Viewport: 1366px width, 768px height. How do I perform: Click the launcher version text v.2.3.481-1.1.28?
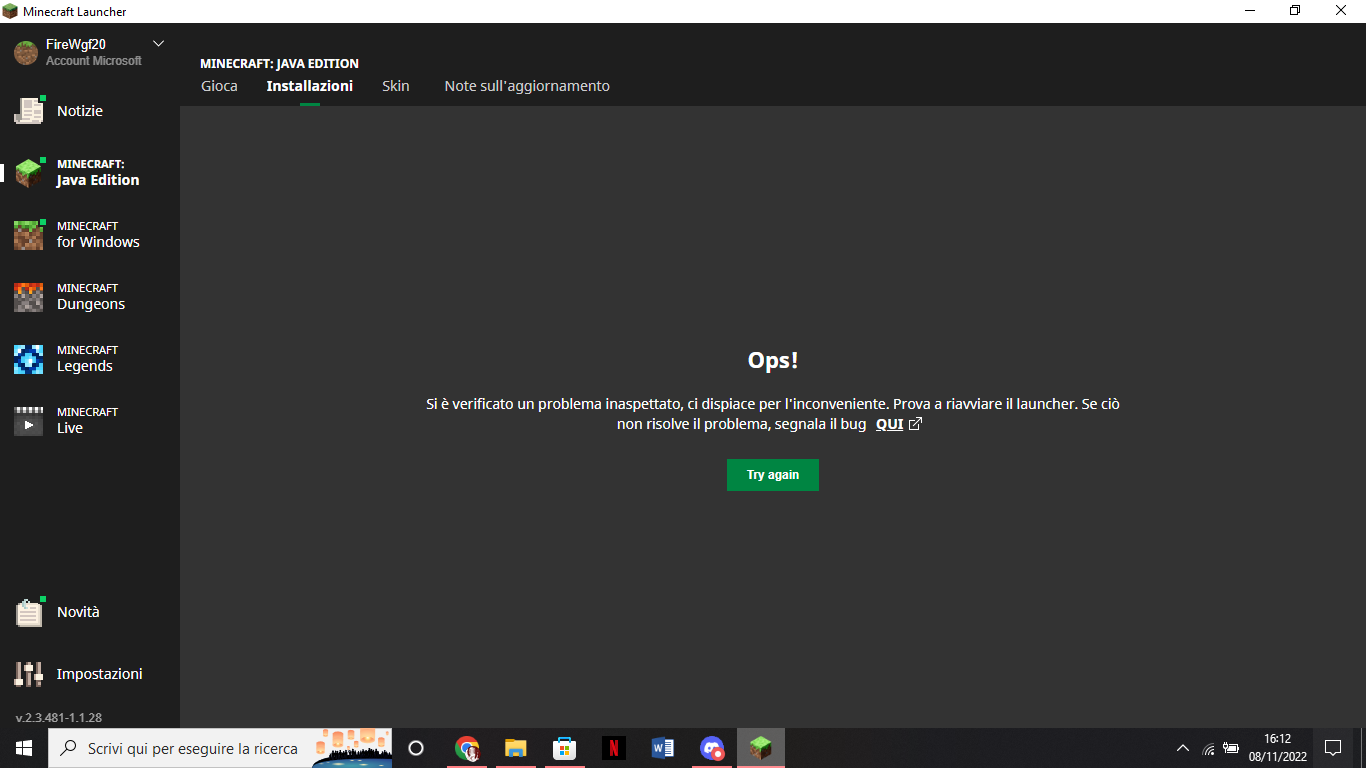pos(59,718)
